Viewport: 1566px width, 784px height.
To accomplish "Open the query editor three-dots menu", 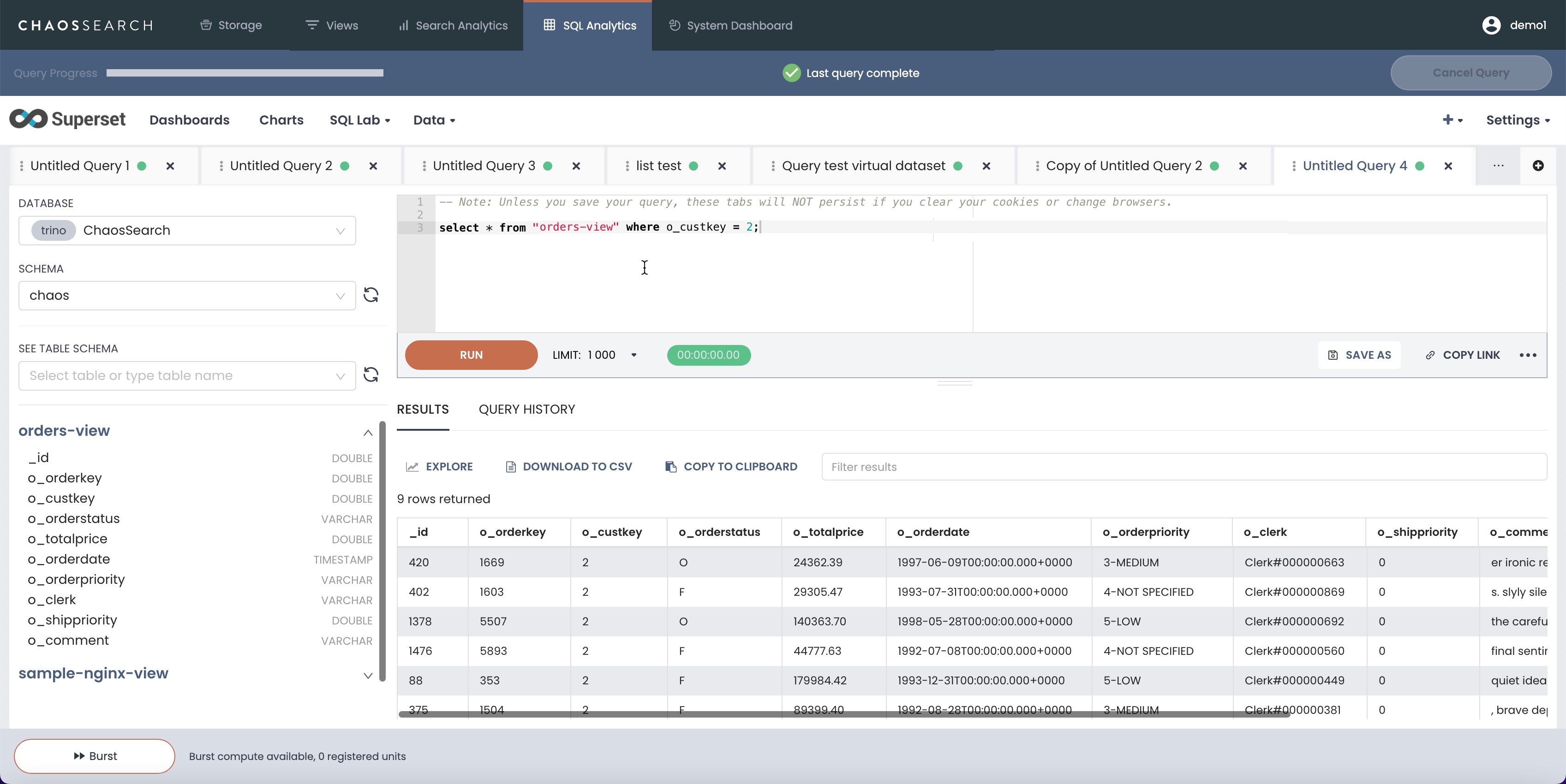I will pos(1528,355).
